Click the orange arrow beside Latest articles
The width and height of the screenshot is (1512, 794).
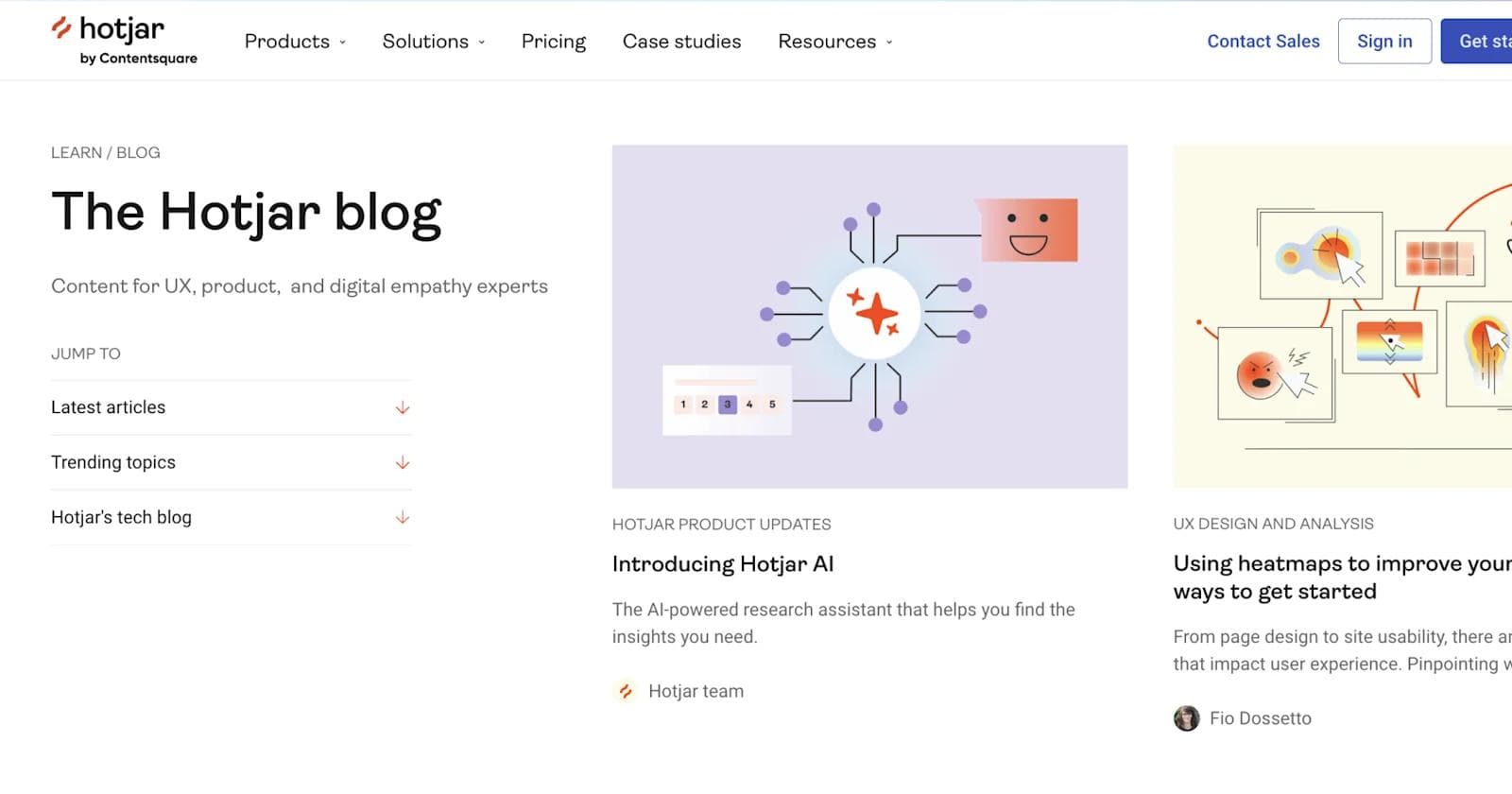403,407
